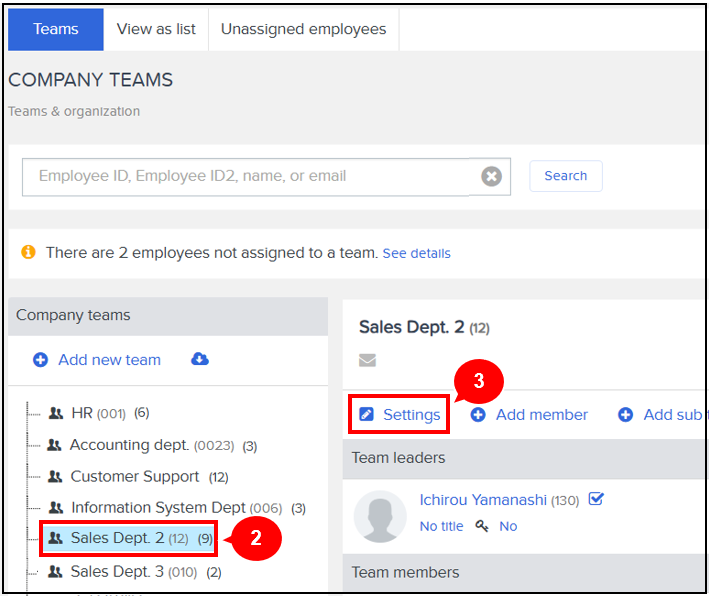
Task: Click the plus icon beside Add sub
Action: click(x=625, y=415)
